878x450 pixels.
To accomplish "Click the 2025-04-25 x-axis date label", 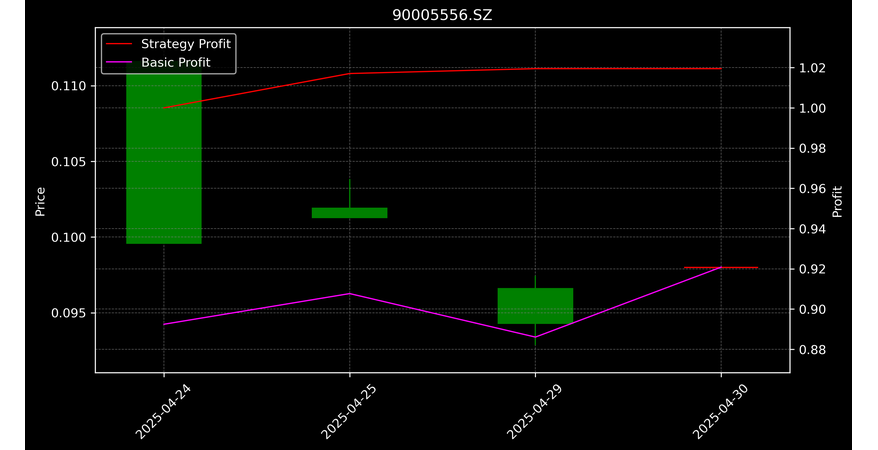I will (x=348, y=412).
